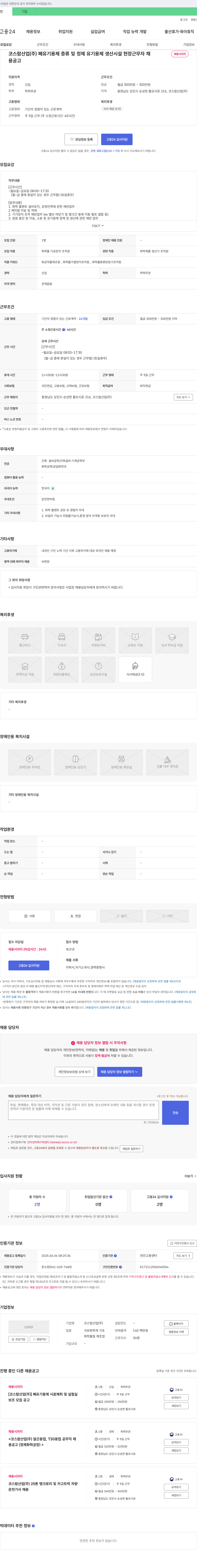Click the company LOGO thumbnail
Screen dimensions: 197x1568
[29, 1327]
